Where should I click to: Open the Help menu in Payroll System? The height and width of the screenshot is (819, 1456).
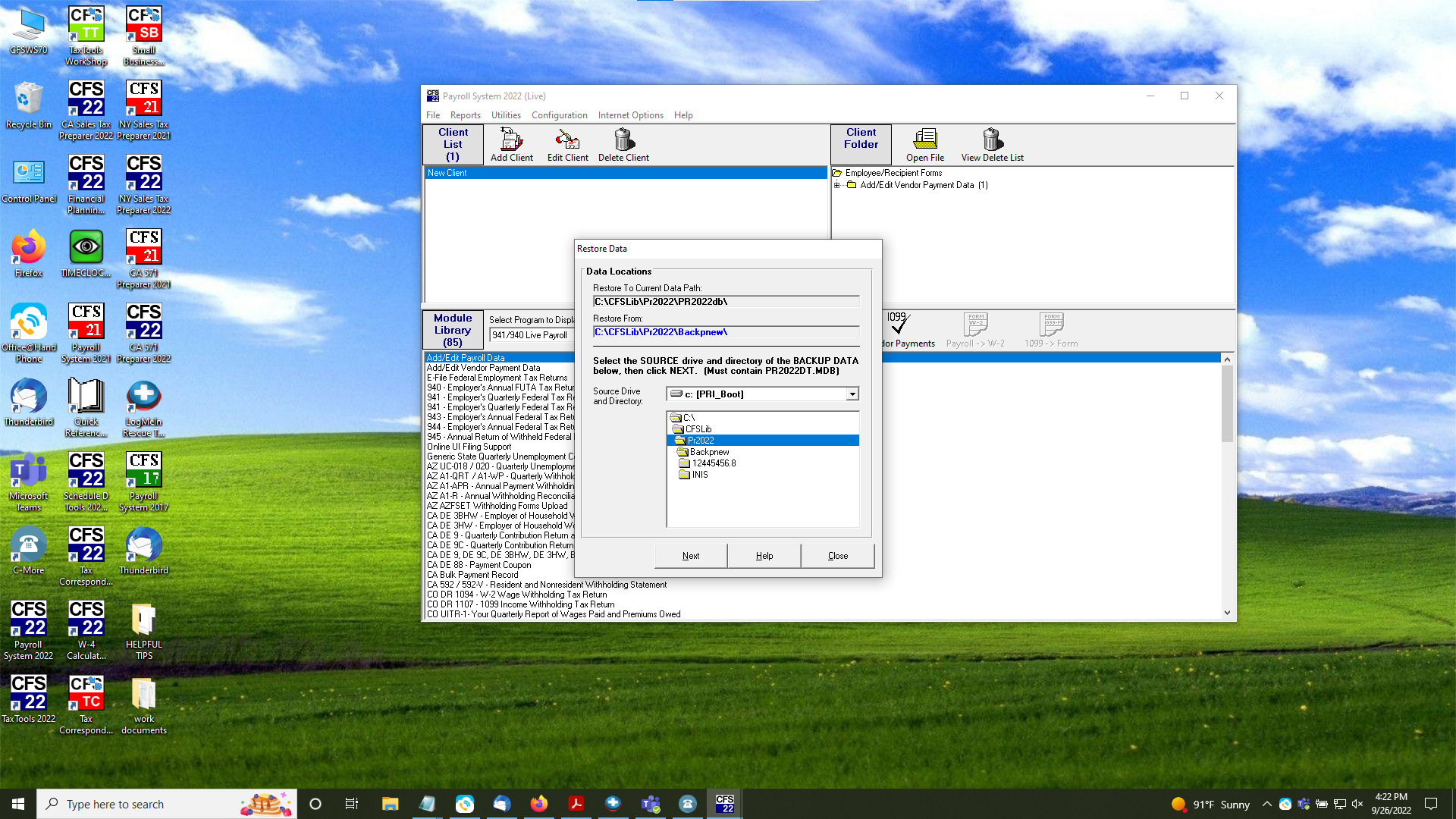[x=683, y=115]
